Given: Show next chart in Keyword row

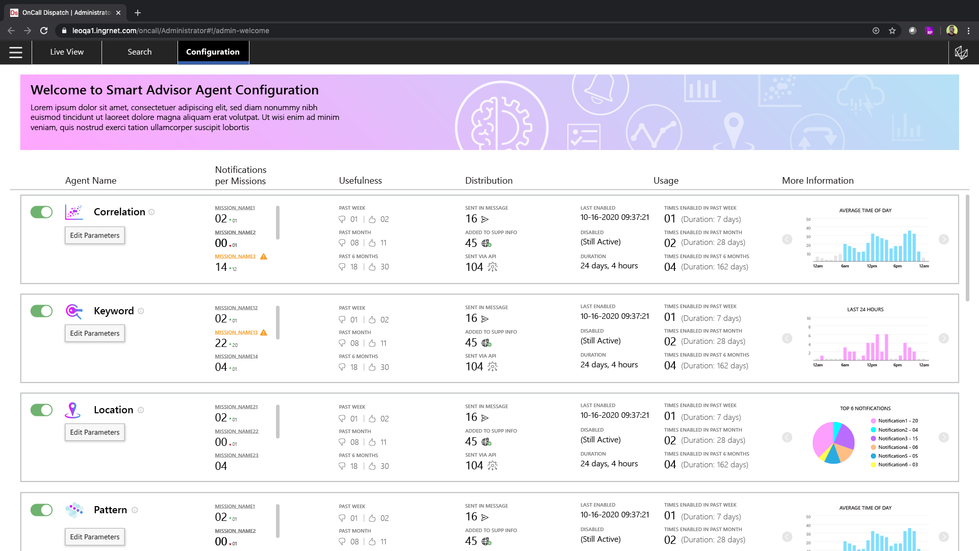Looking at the screenshot, I should pos(943,338).
